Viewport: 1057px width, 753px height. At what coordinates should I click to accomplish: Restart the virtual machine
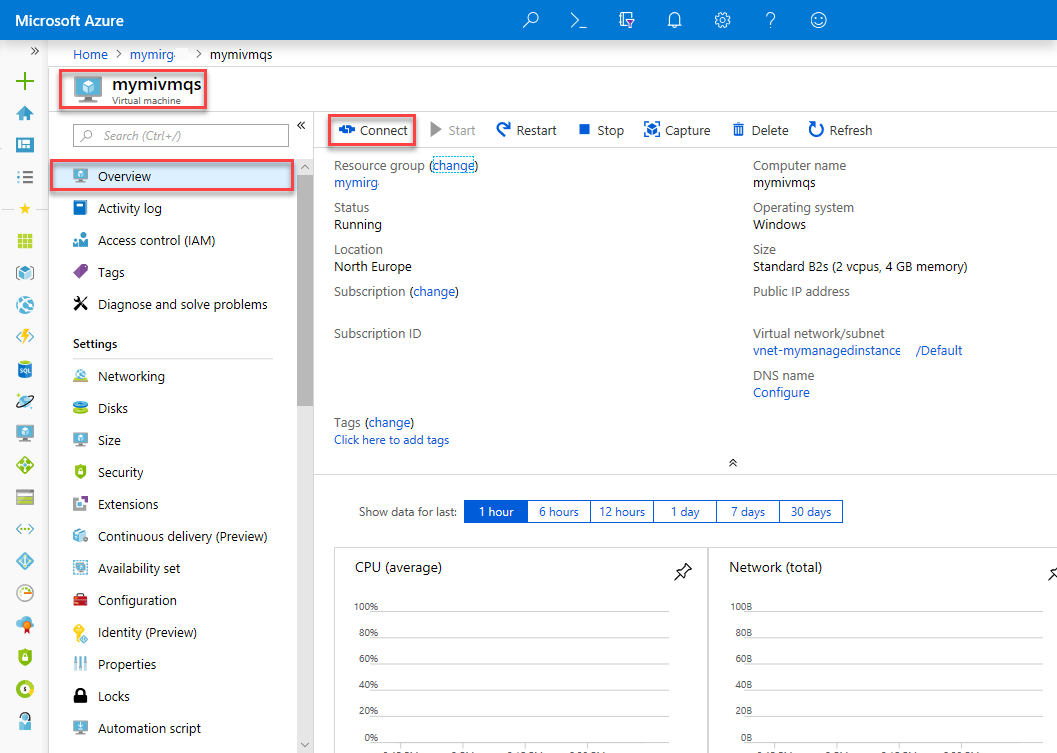[x=526, y=129]
